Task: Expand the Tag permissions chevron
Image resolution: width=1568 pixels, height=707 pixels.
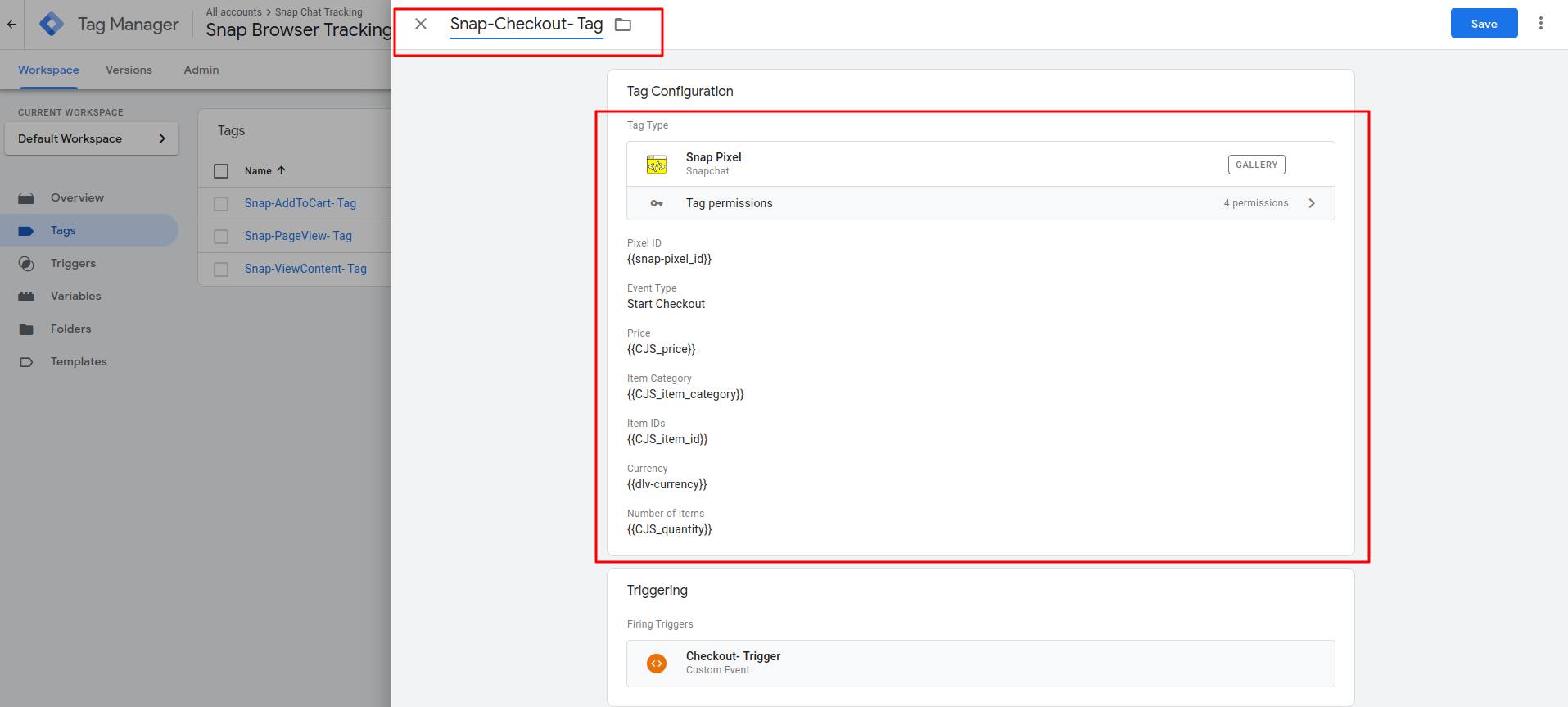Action: [1312, 203]
